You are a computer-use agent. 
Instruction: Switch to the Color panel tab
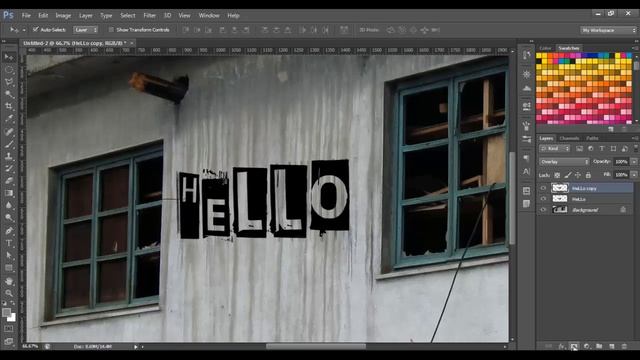(x=545, y=48)
